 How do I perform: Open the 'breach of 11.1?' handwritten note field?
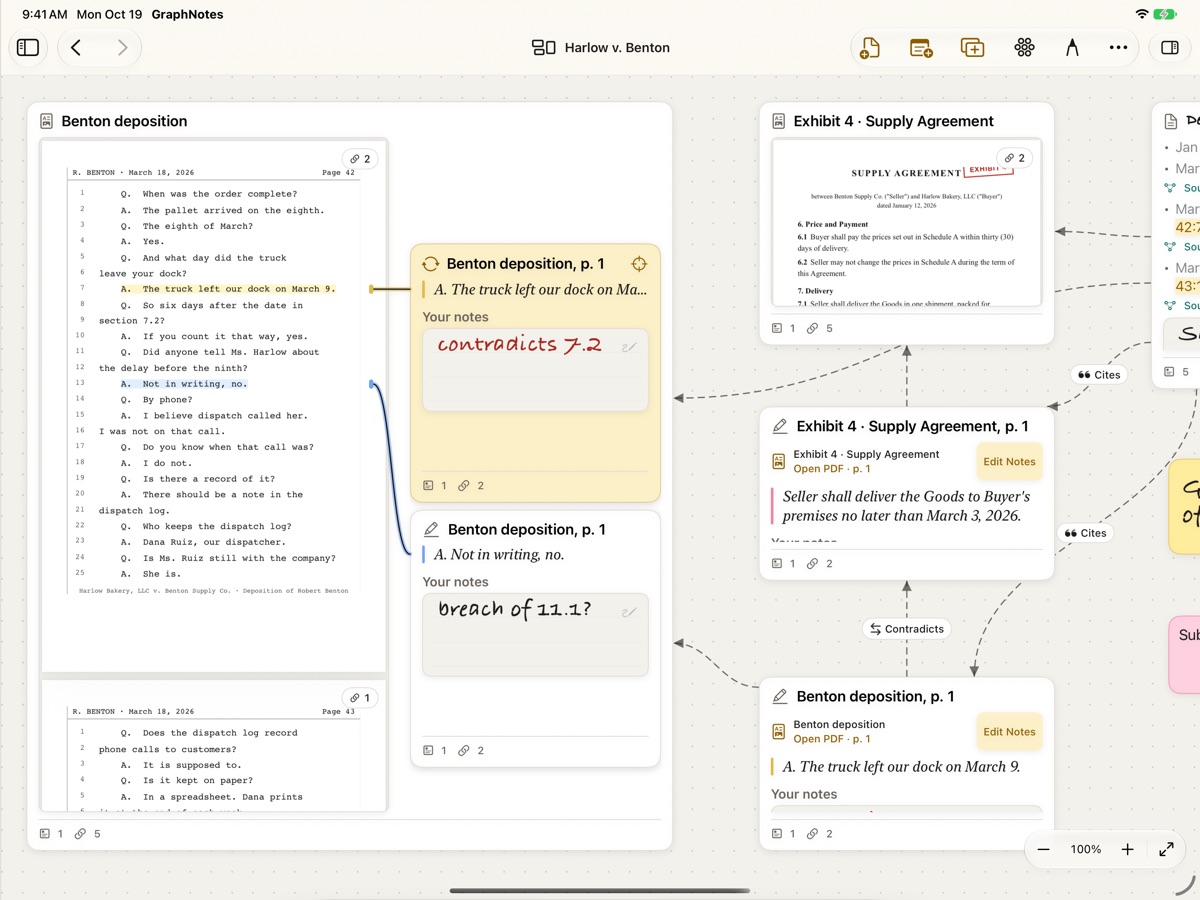[535, 634]
